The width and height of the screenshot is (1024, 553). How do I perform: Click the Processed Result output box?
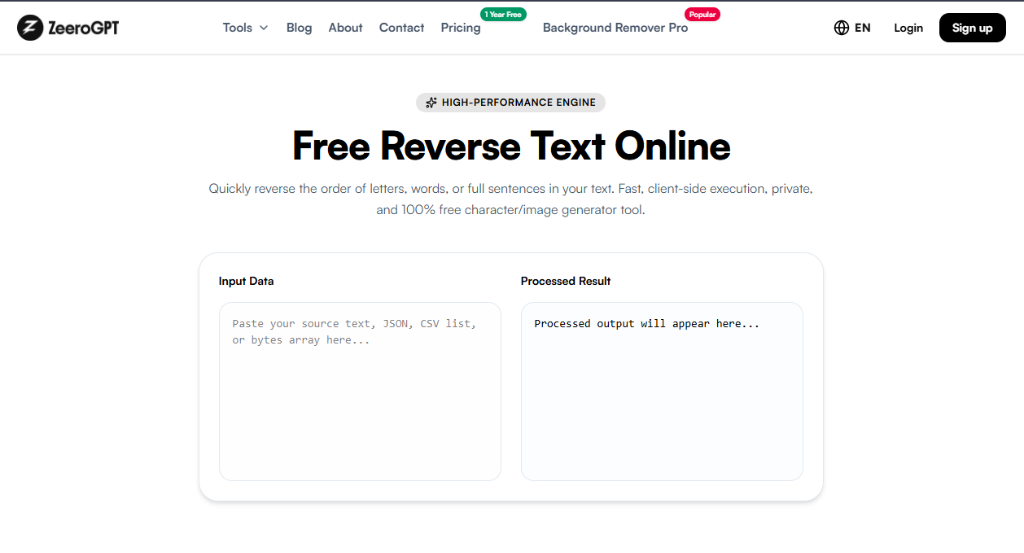[x=662, y=391]
